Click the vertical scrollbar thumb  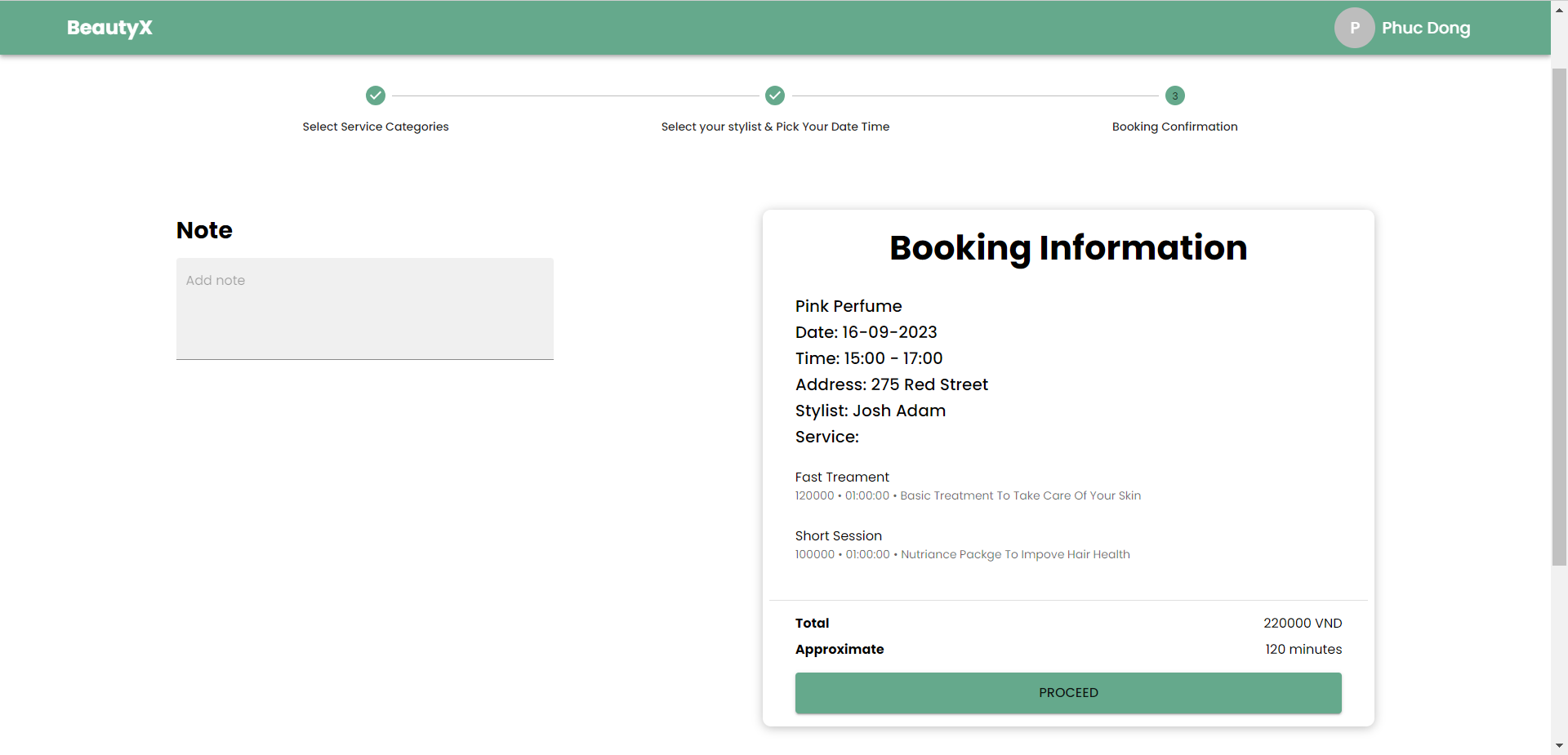[1559, 317]
